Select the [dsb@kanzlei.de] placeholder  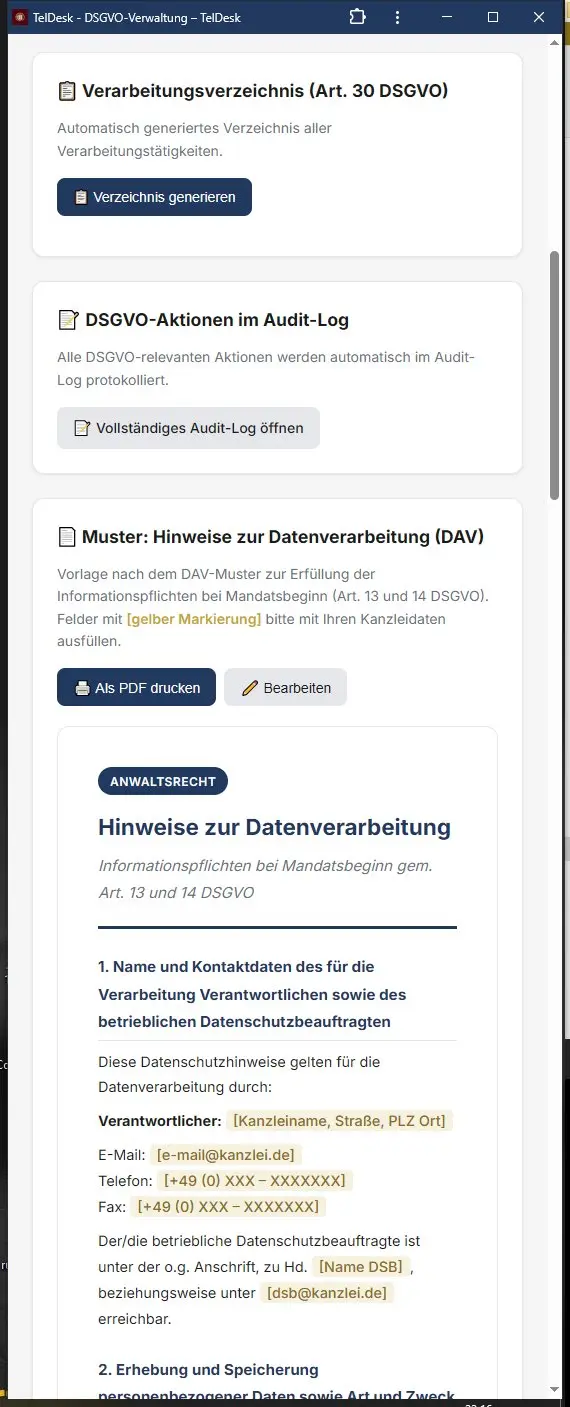tap(327, 1293)
